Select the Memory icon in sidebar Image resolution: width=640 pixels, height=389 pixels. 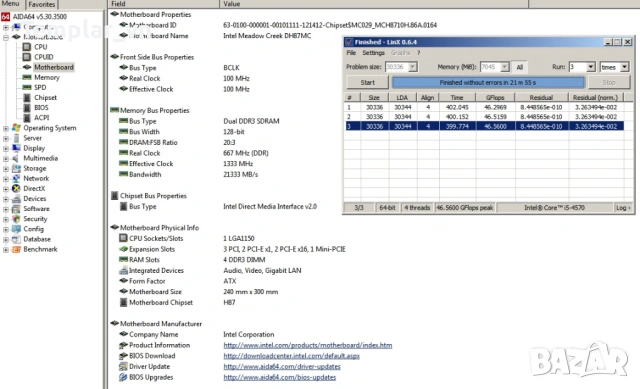pos(27,77)
